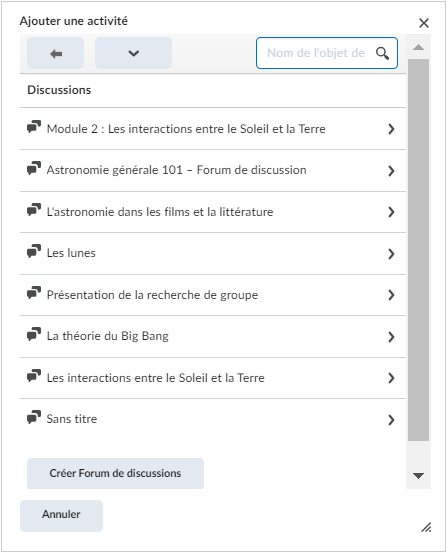Click discussion icon beside Les lunes

coord(34,252)
